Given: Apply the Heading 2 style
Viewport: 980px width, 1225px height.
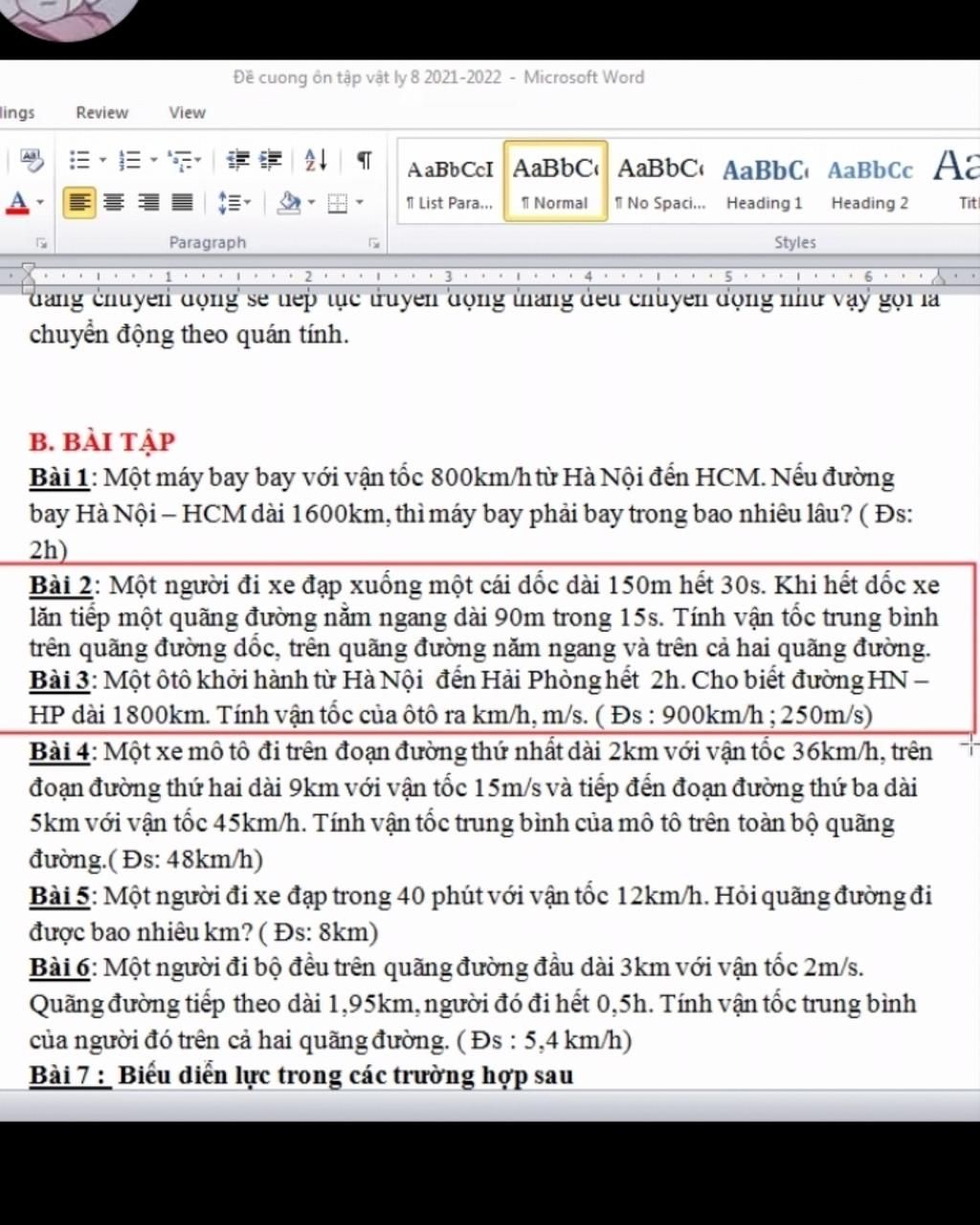Looking at the screenshot, I should click(870, 182).
